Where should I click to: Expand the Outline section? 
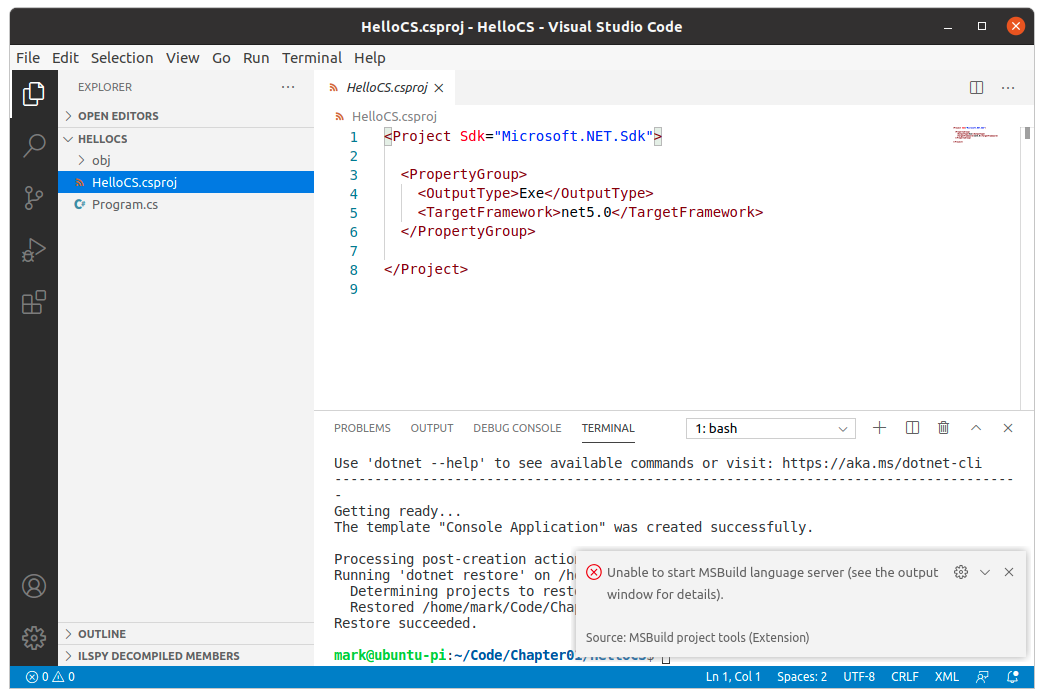click(x=102, y=634)
